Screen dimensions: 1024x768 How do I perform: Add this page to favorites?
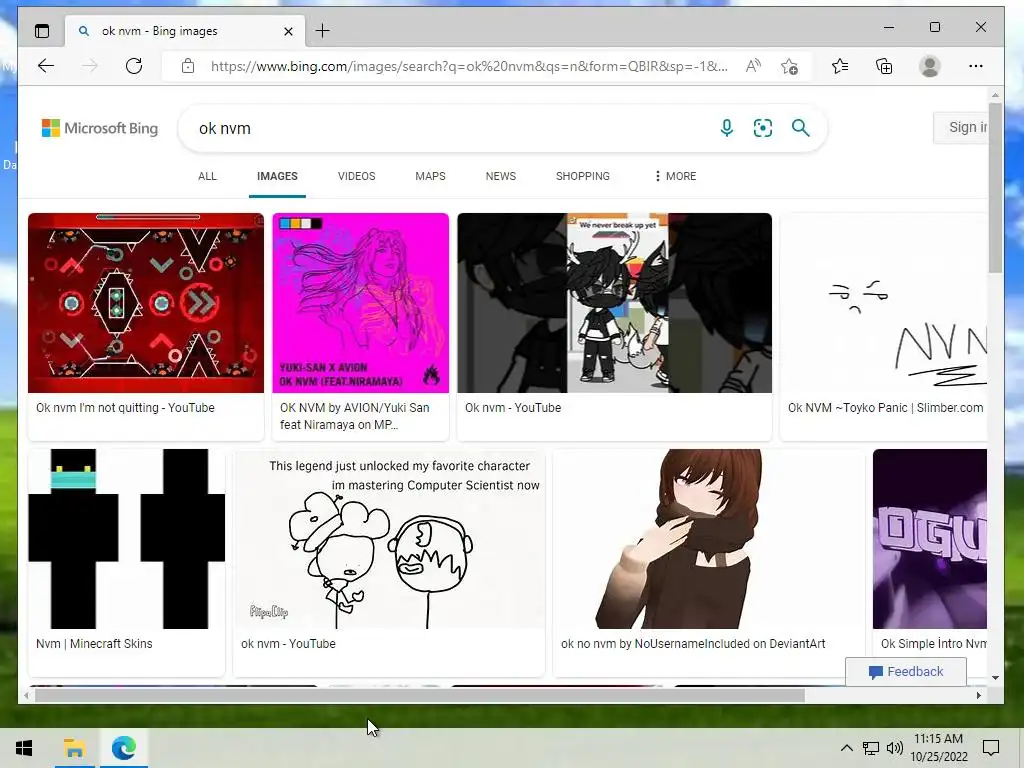click(789, 66)
